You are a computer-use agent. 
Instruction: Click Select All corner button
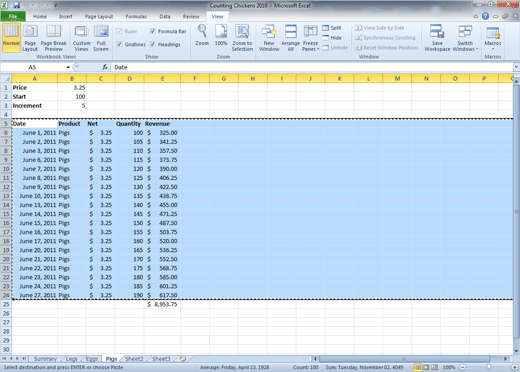(x=6, y=79)
